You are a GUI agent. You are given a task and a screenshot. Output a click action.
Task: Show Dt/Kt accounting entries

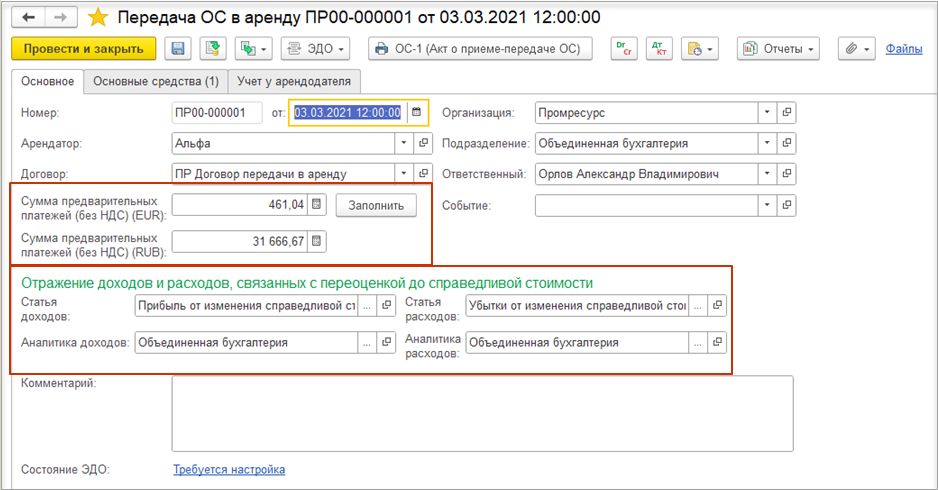[659, 49]
